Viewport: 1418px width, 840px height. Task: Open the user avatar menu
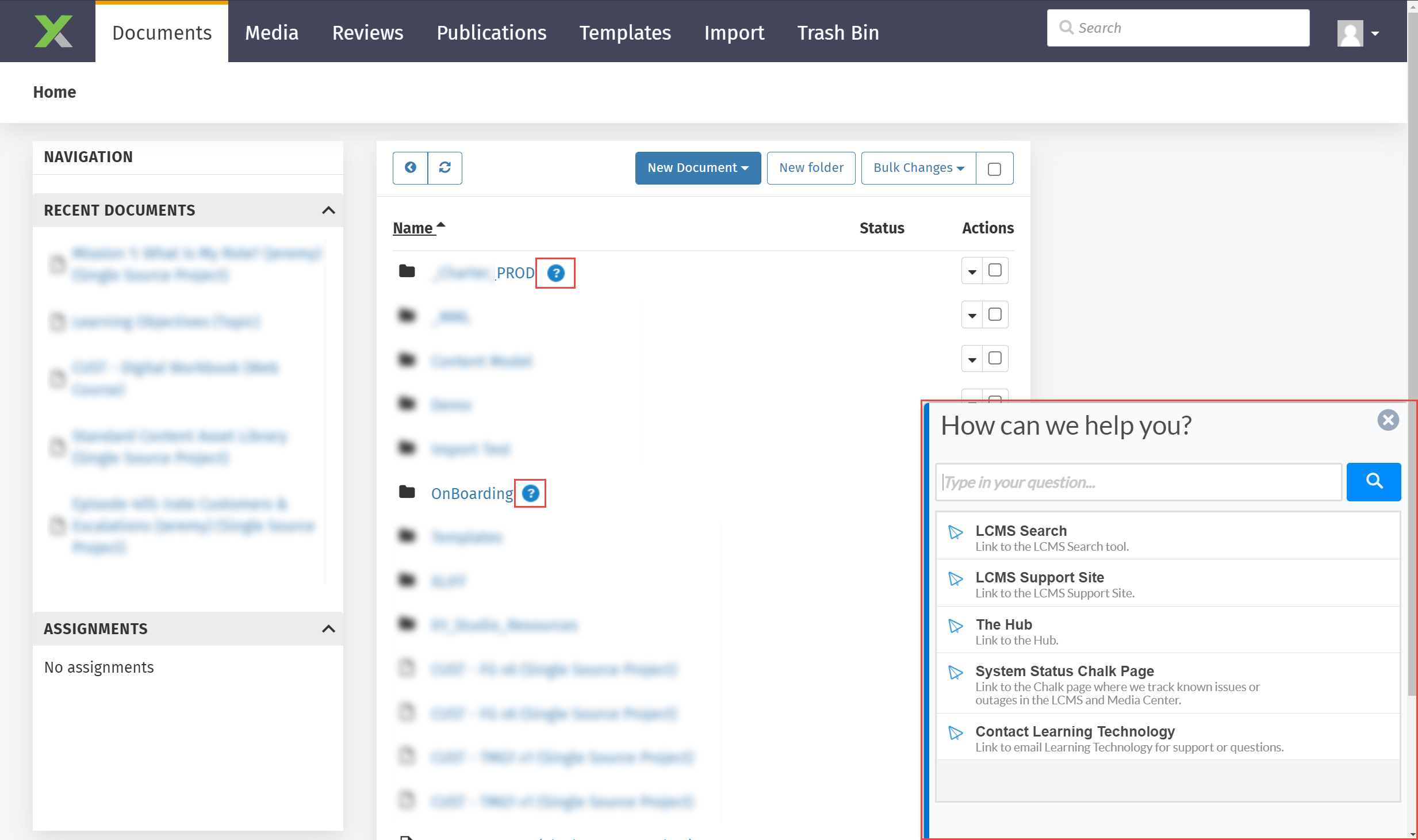1358,33
